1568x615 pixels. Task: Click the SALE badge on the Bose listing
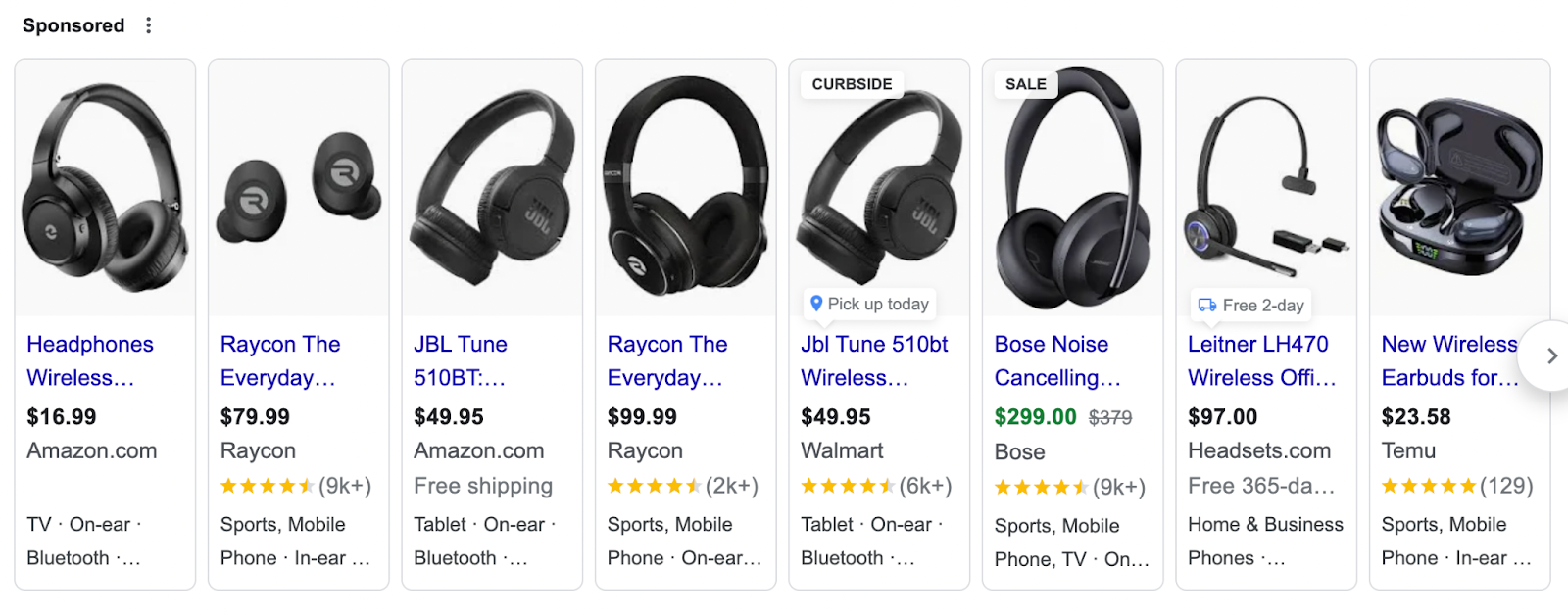click(1023, 84)
